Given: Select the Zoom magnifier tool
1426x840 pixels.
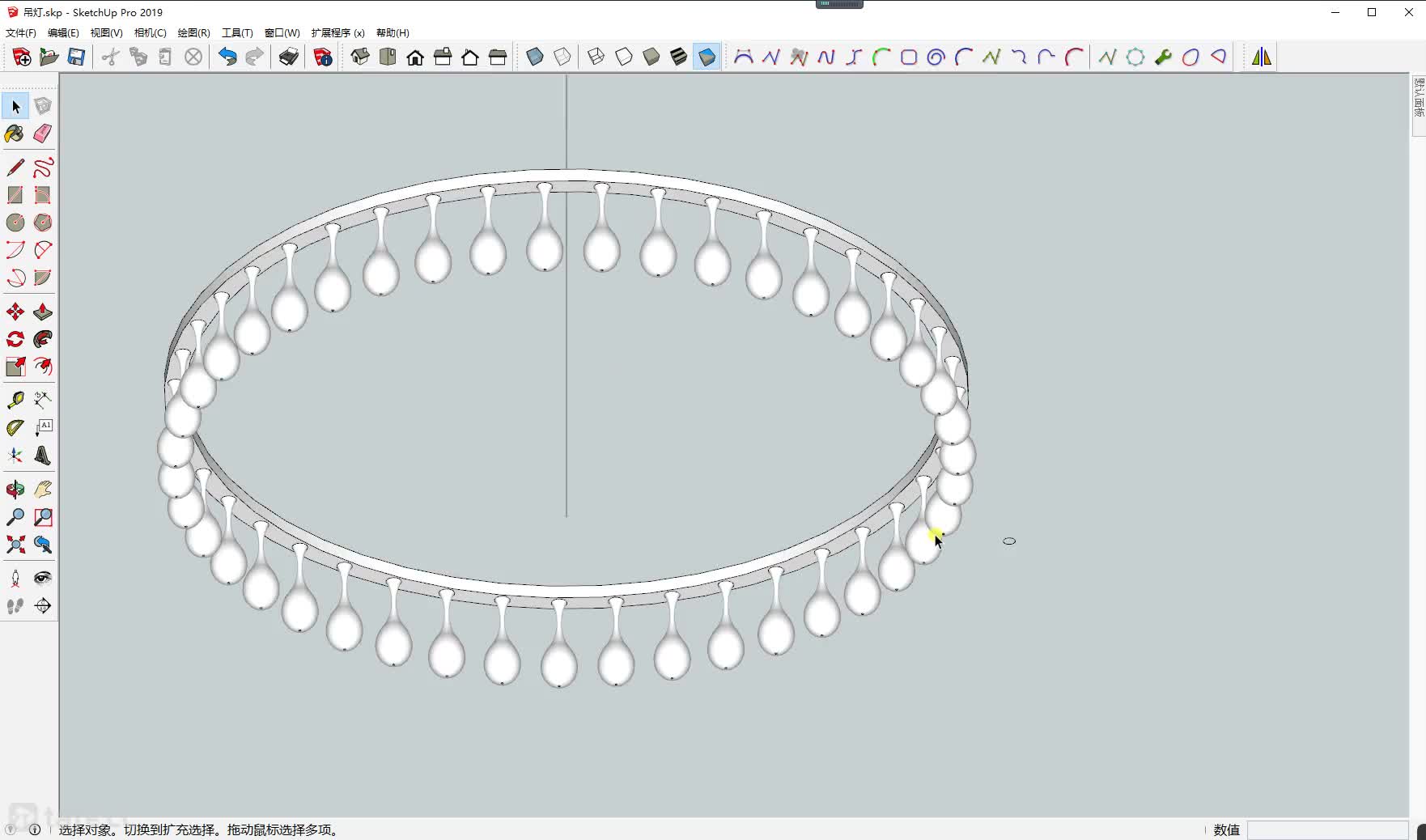Looking at the screenshot, I should 15,517.
